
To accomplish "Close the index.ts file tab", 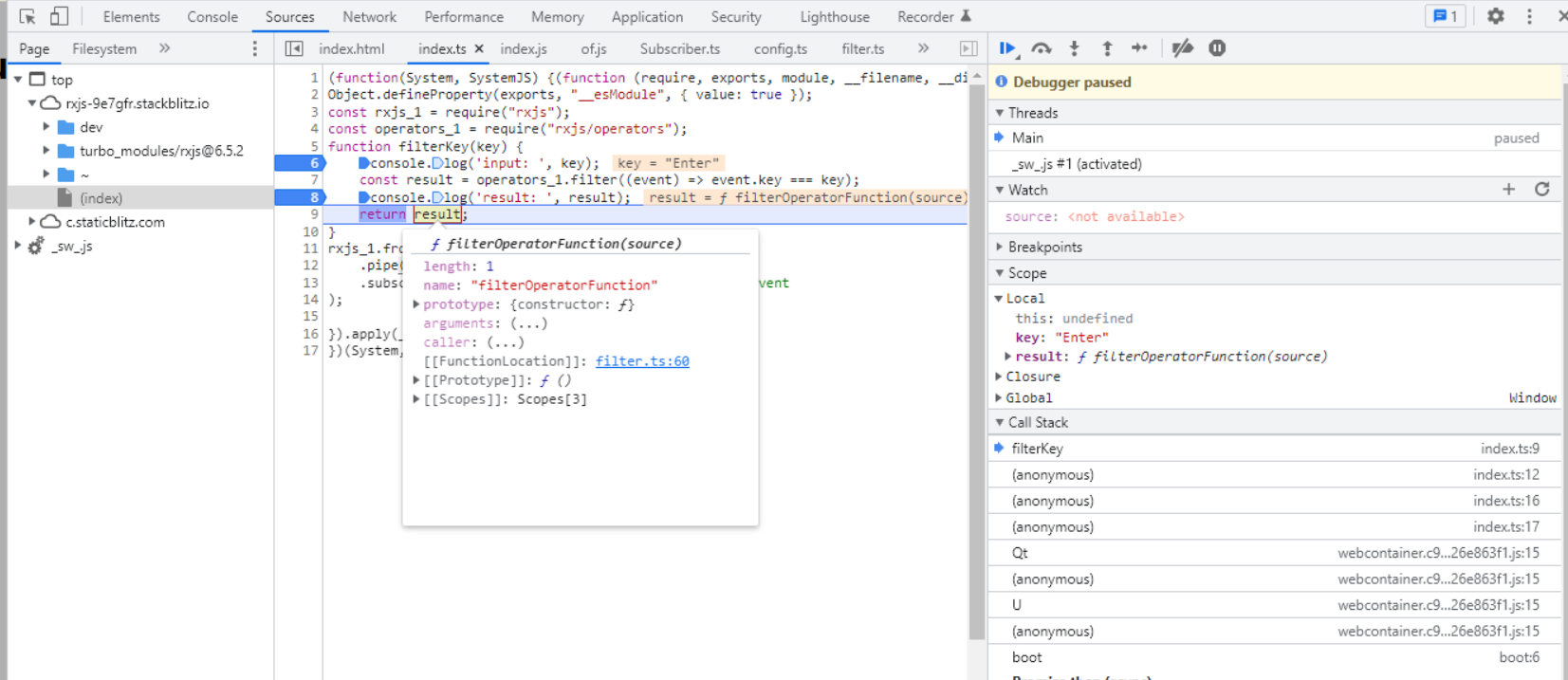I will click(479, 48).
